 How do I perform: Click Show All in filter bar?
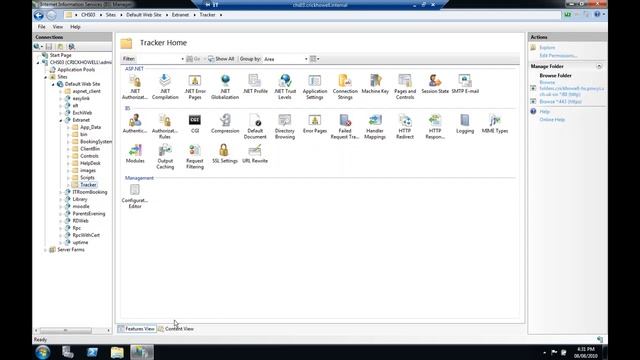pyautogui.click(x=221, y=59)
